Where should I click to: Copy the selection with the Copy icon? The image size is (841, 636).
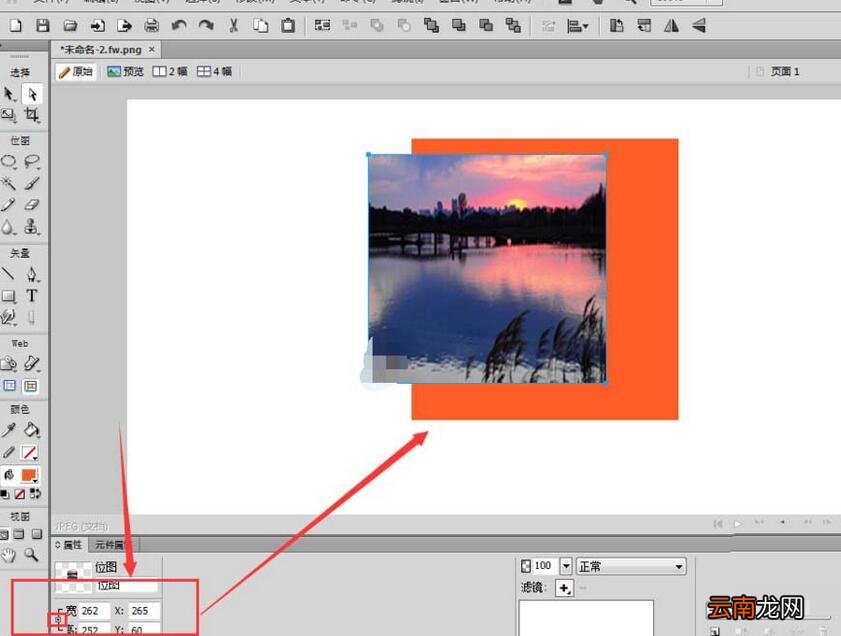pos(261,26)
